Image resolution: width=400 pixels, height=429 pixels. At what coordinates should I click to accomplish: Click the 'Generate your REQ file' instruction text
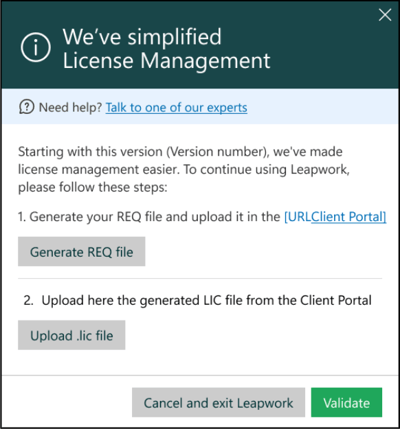tap(149, 217)
